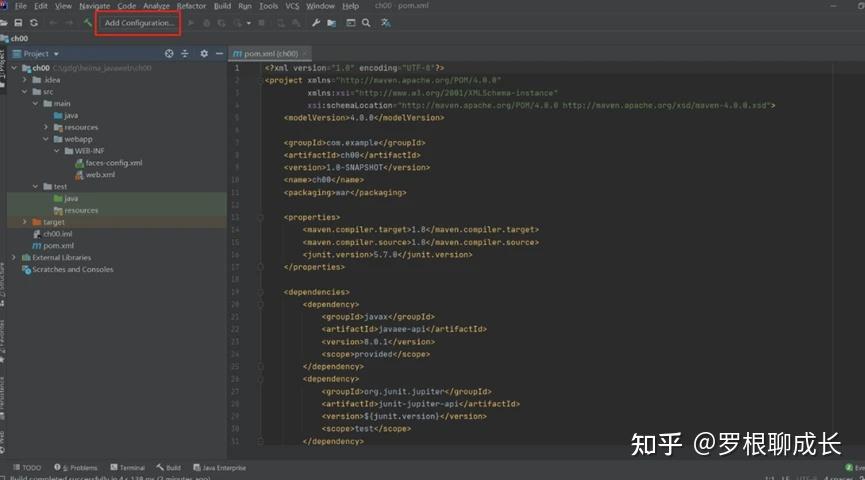Click the Run Anything toolbar icon
865x480 pixels.
pyautogui.click(x=350, y=23)
